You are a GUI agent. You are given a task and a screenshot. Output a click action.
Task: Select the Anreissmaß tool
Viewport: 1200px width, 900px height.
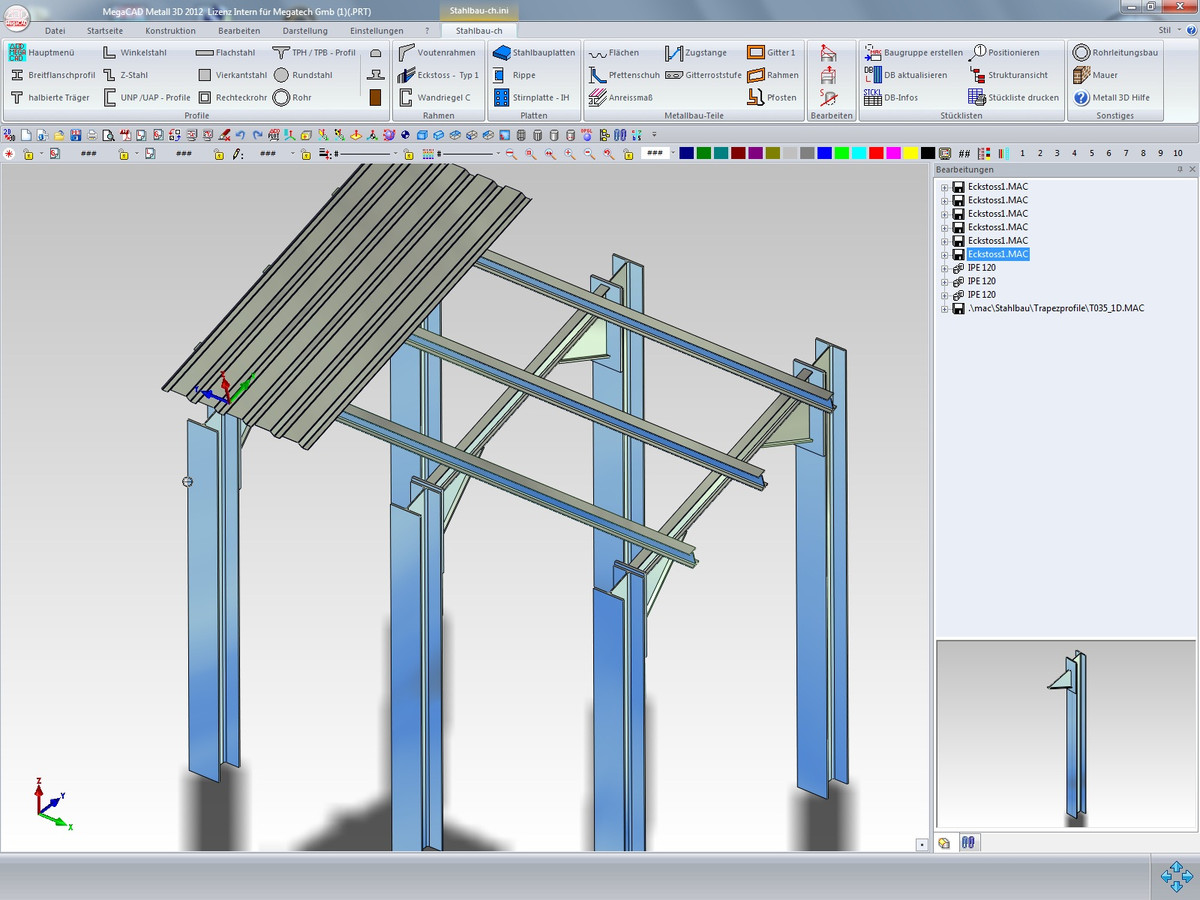coord(620,98)
